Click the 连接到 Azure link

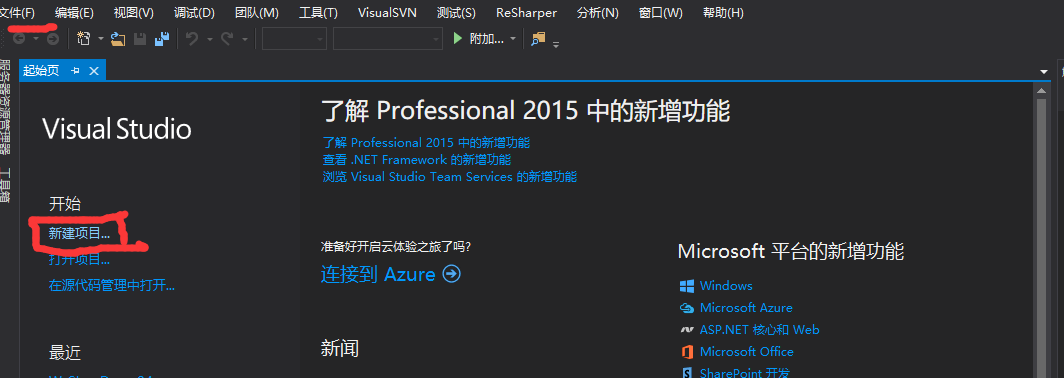coord(378,274)
